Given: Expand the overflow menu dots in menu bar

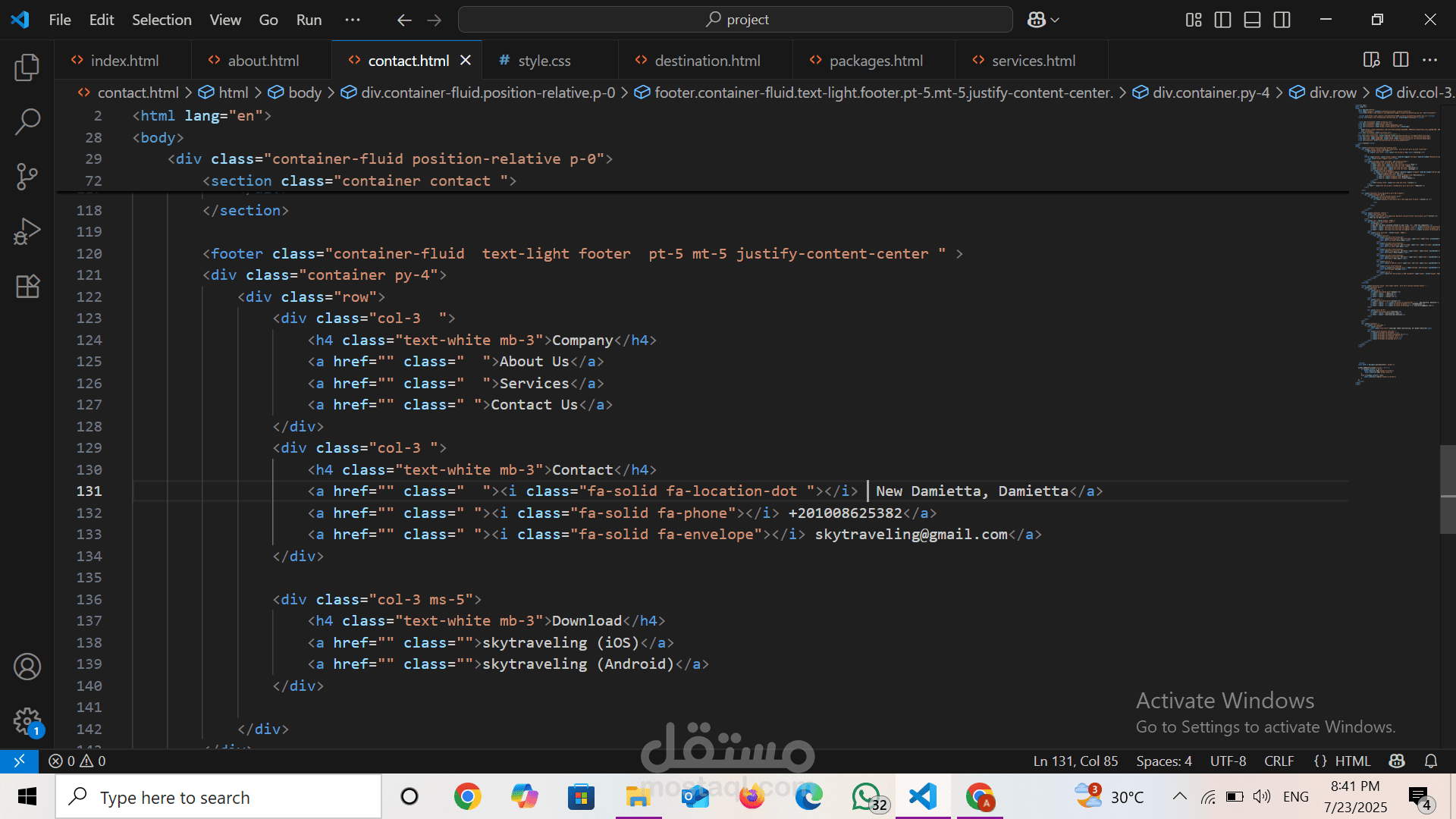Looking at the screenshot, I should pyautogui.click(x=353, y=20).
